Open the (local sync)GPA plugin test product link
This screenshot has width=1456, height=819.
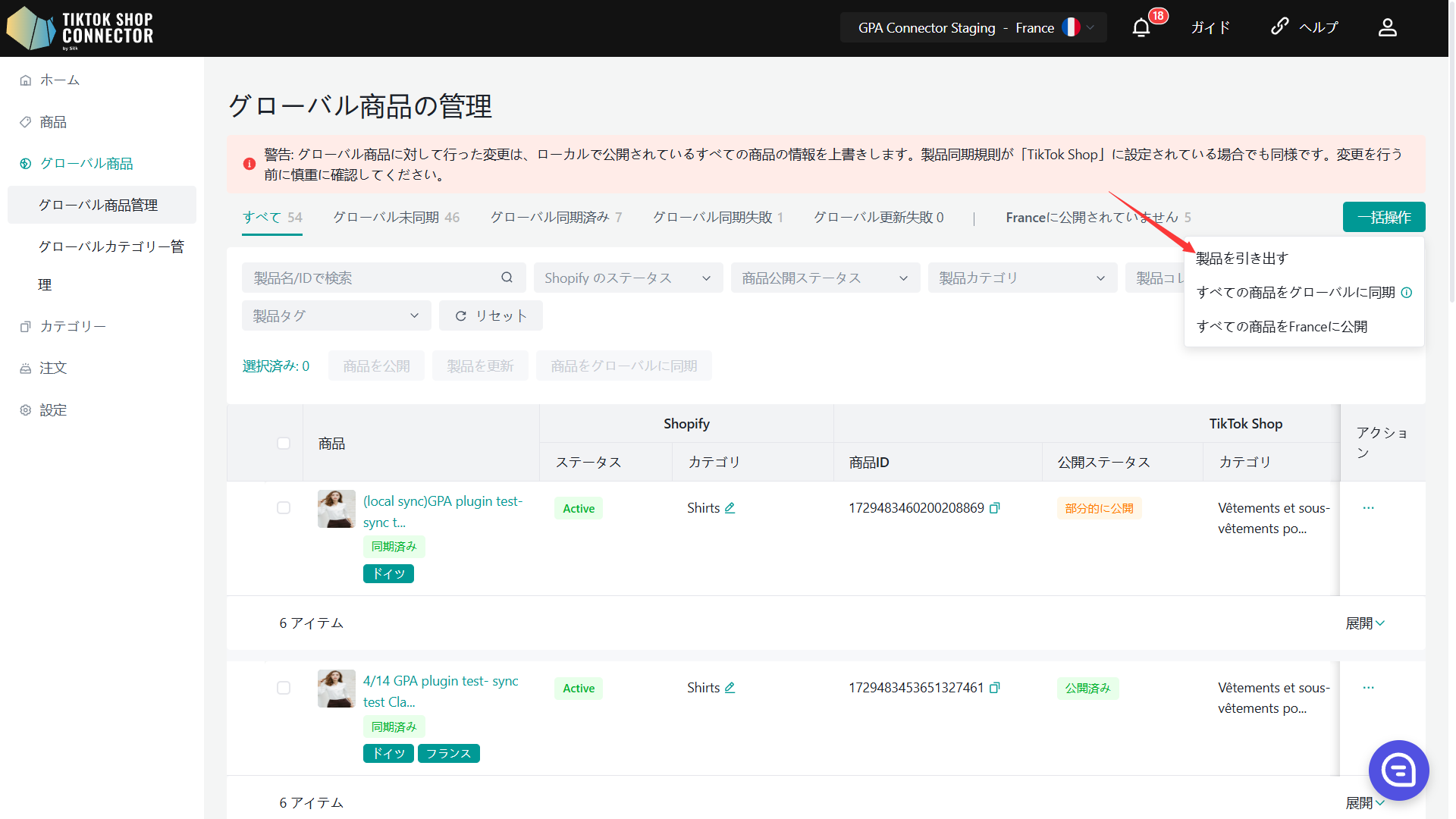click(443, 512)
